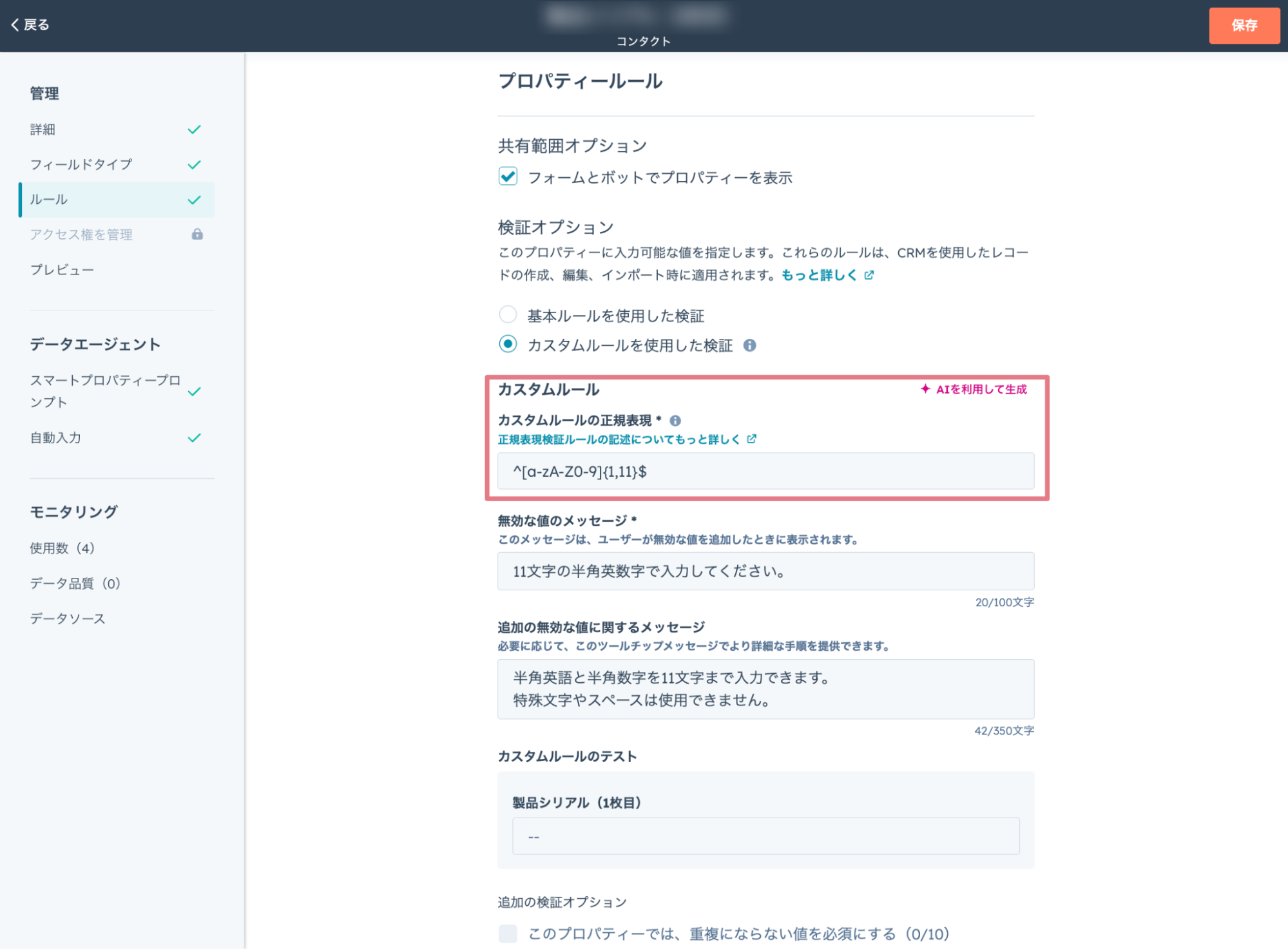The image size is (1288, 949).
Task: Check the 重複にならない値を必須にする checkbox
Action: point(508,934)
